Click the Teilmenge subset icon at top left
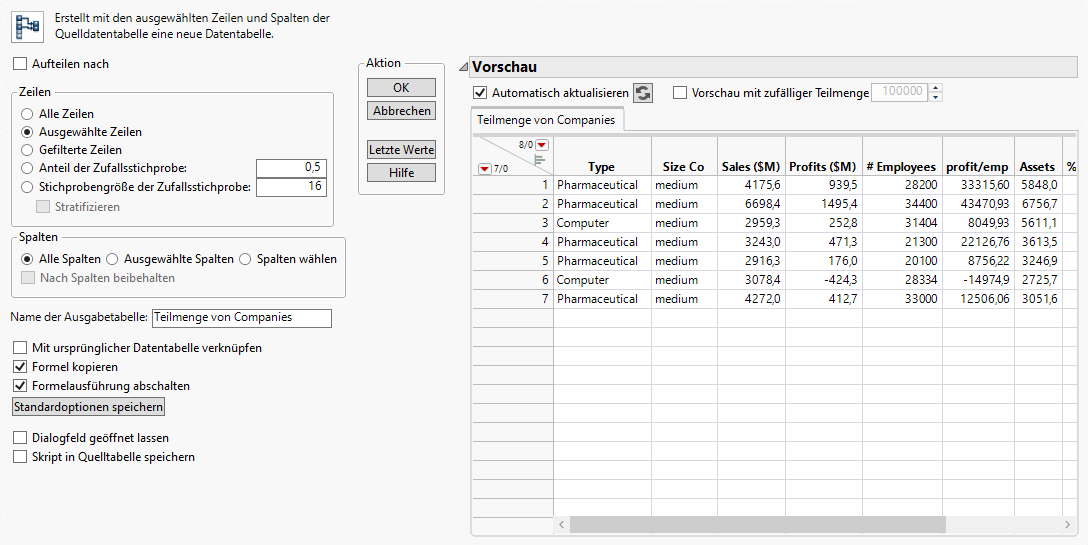Screen dimensions: 1088x545 (27, 26)
